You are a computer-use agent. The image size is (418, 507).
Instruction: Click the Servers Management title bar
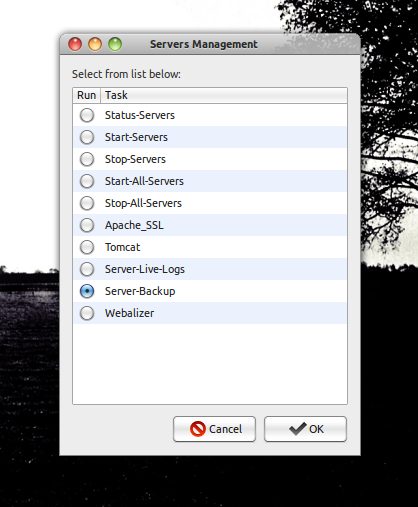[210, 44]
